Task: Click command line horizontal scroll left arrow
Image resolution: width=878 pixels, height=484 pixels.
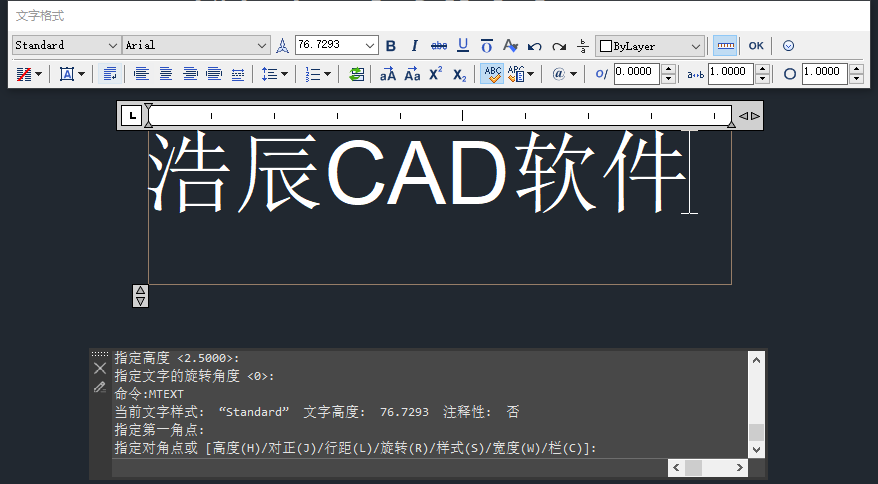Action: tap(676, 467)
